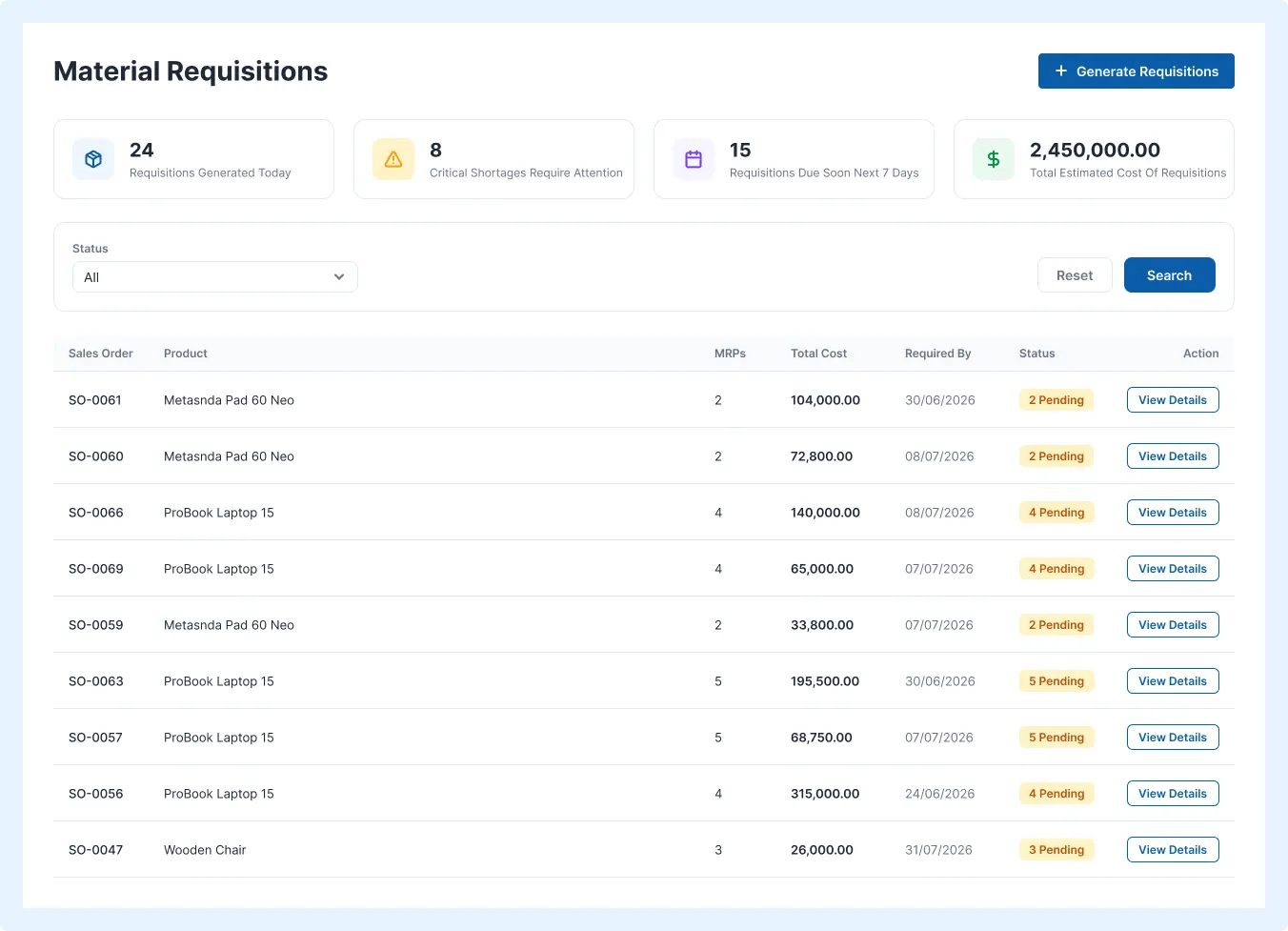Open the Status dropdown showing All

(x=215, y=277)
